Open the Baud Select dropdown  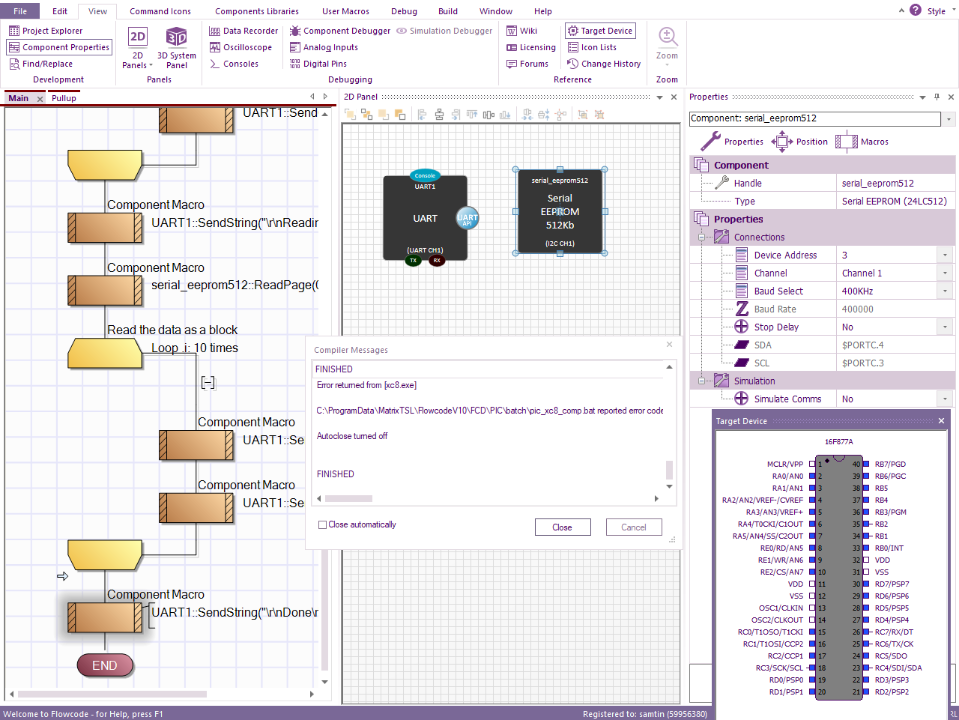point(945,291)
